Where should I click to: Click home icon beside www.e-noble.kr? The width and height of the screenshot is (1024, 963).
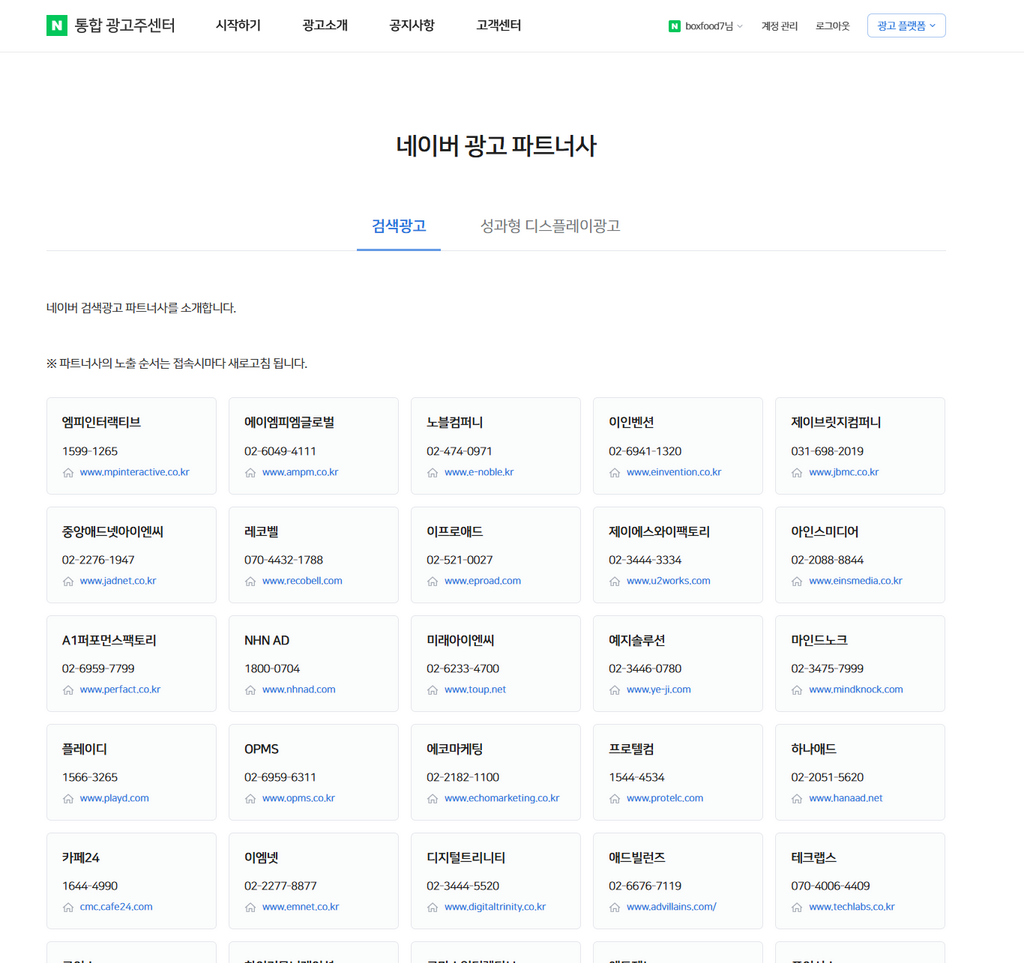(x=432, y=473)
